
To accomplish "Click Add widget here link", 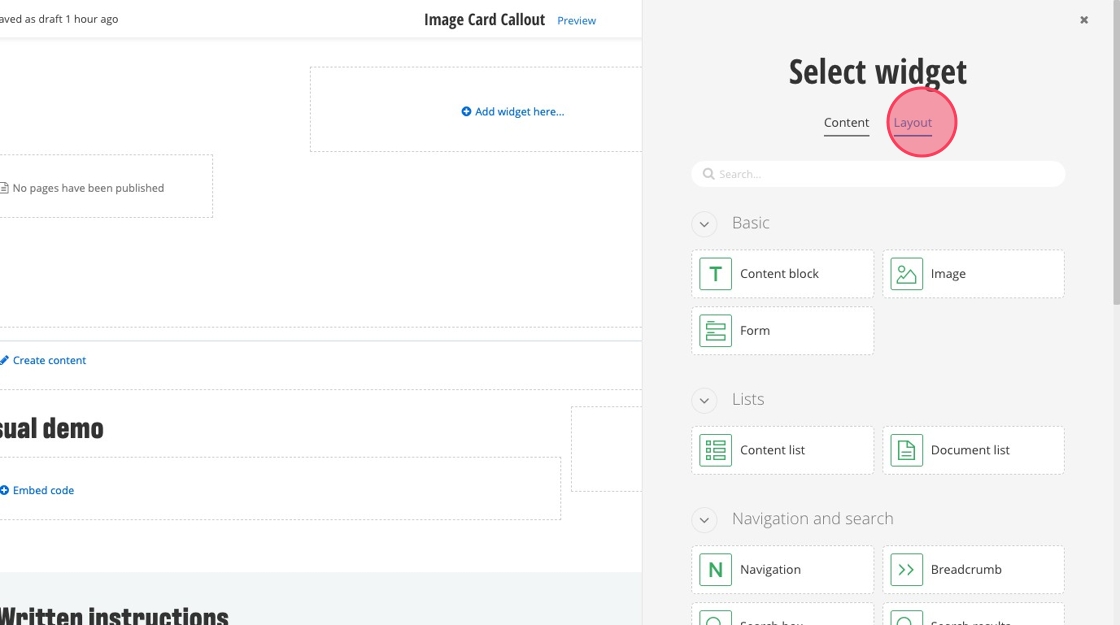I will [513, 112].
